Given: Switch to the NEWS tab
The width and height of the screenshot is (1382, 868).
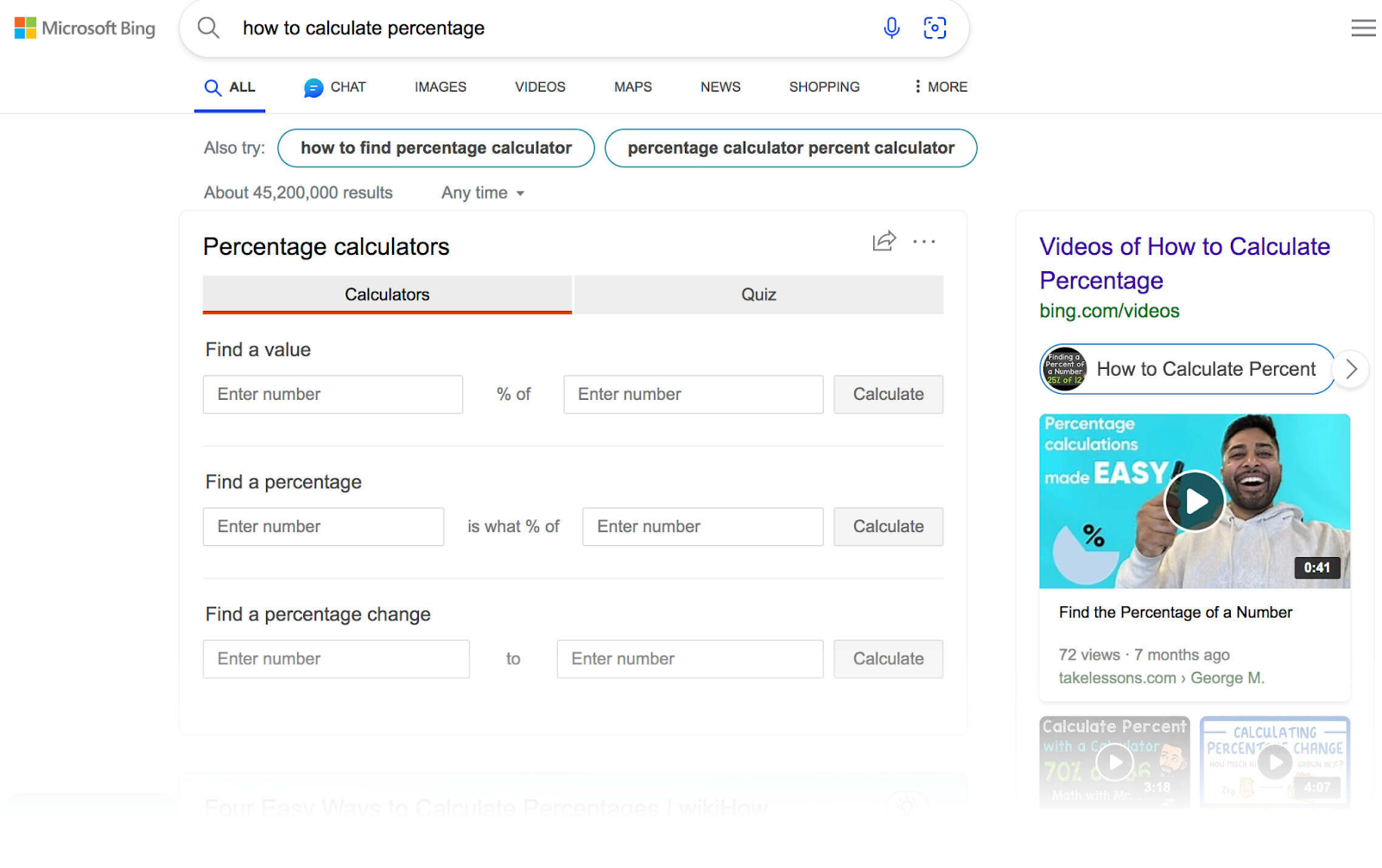Looking at the screenshot, I should (x=720, y=87).
